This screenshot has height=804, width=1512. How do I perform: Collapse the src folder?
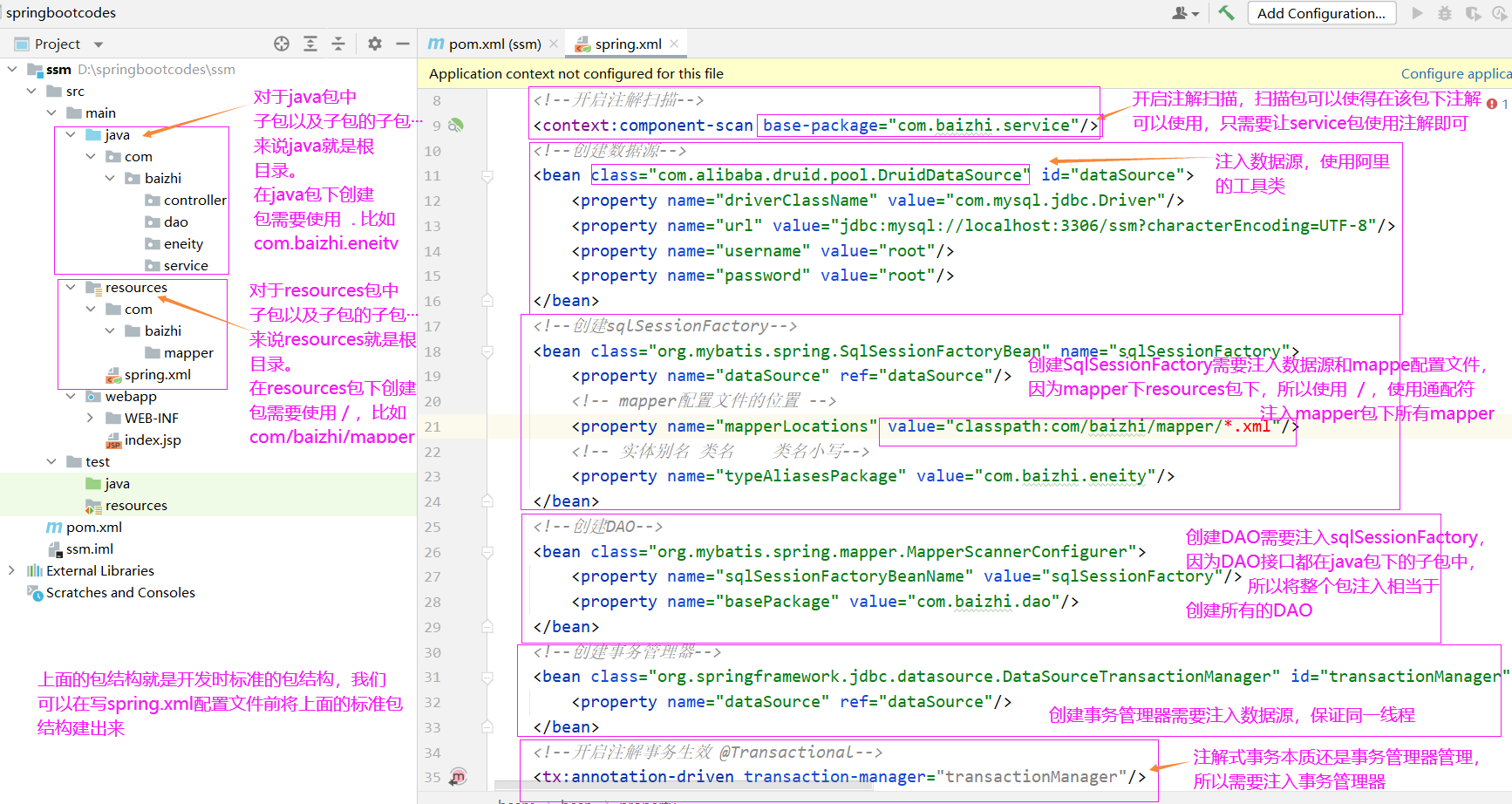[31, 91]
